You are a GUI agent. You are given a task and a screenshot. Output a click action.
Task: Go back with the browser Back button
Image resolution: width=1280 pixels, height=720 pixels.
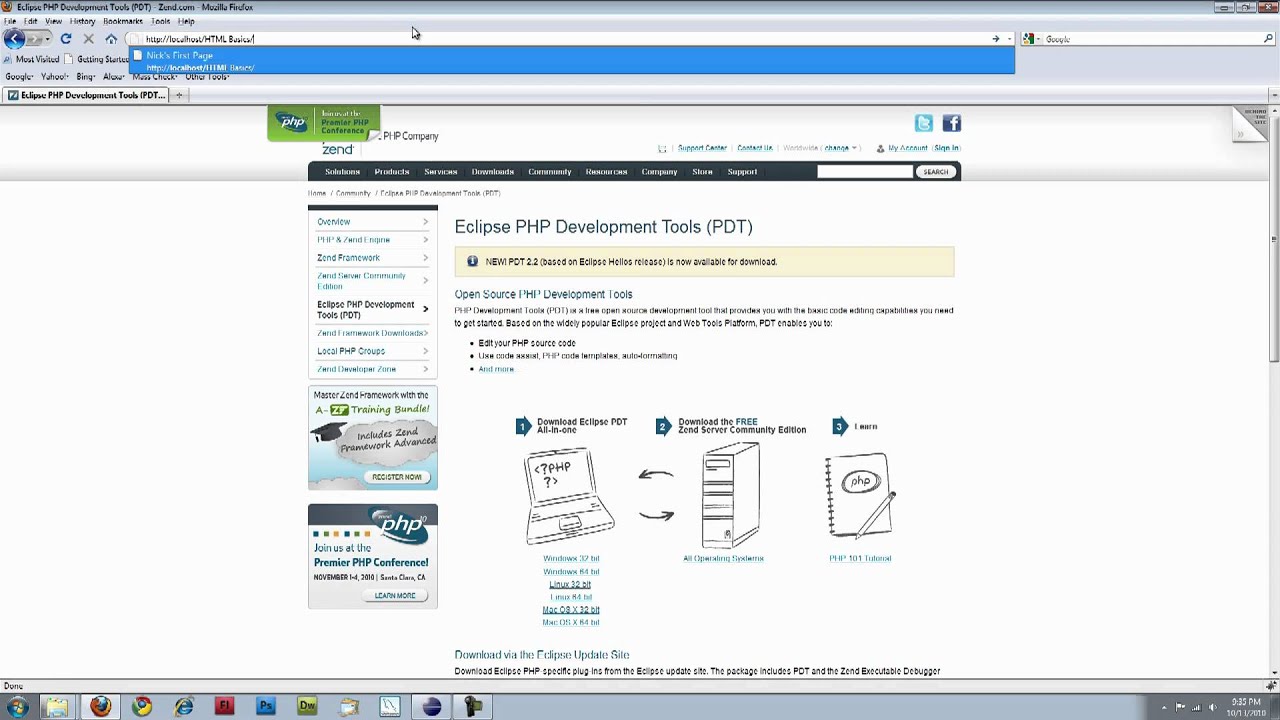14,39
